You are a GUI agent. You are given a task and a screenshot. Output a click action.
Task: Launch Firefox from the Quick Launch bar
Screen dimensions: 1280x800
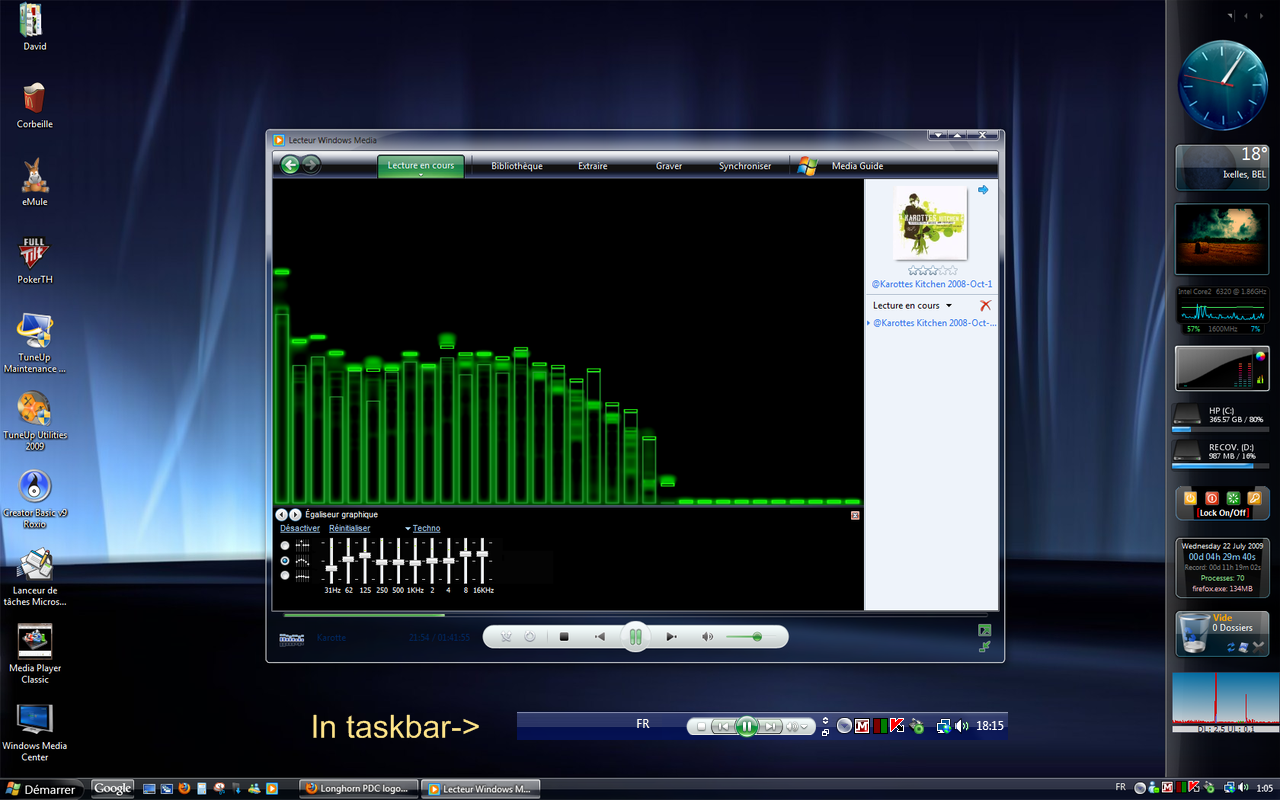pyautogui.click(x=183, y=789)
